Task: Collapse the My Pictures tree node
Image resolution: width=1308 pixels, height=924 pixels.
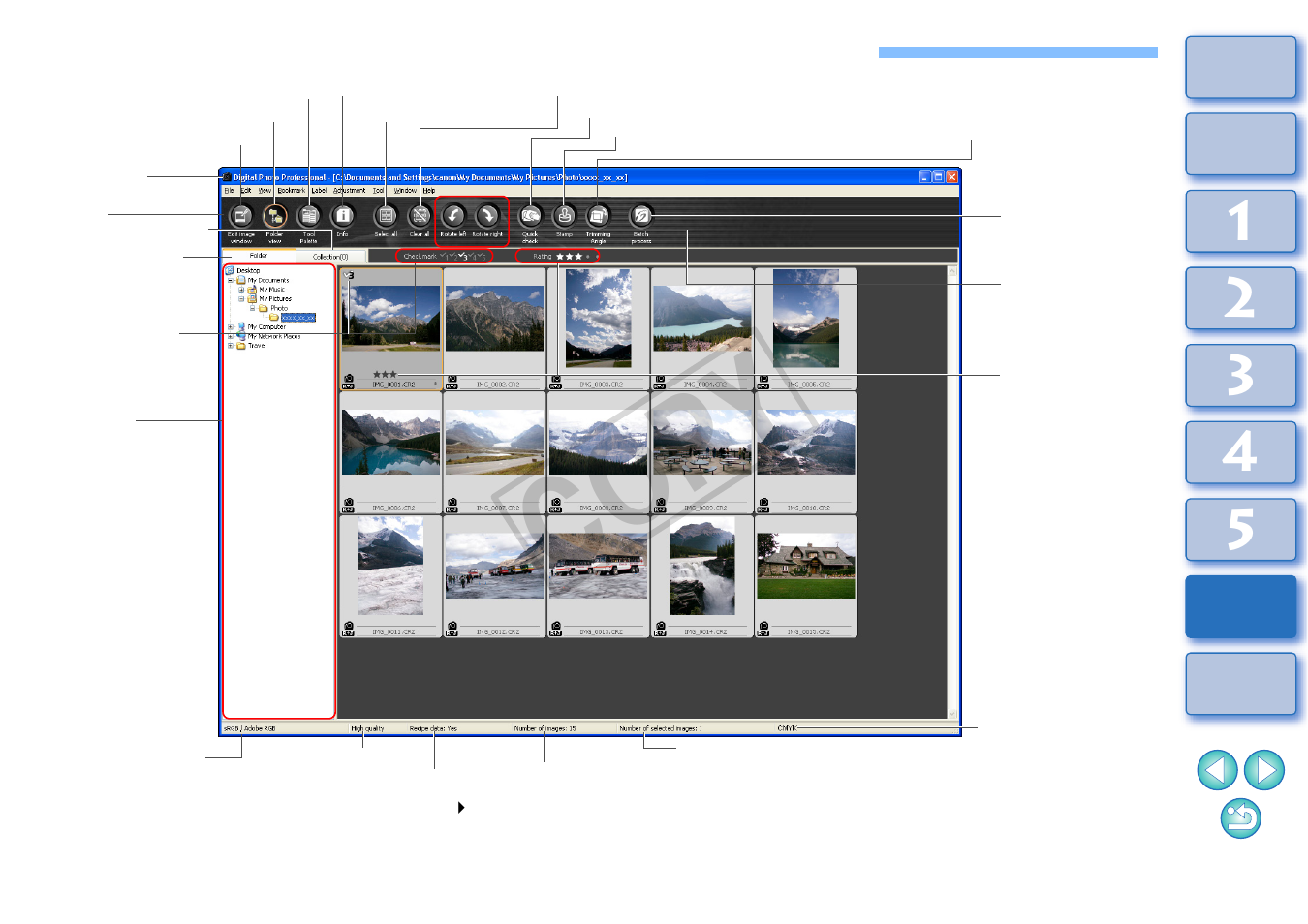Action: click(241, 299)
